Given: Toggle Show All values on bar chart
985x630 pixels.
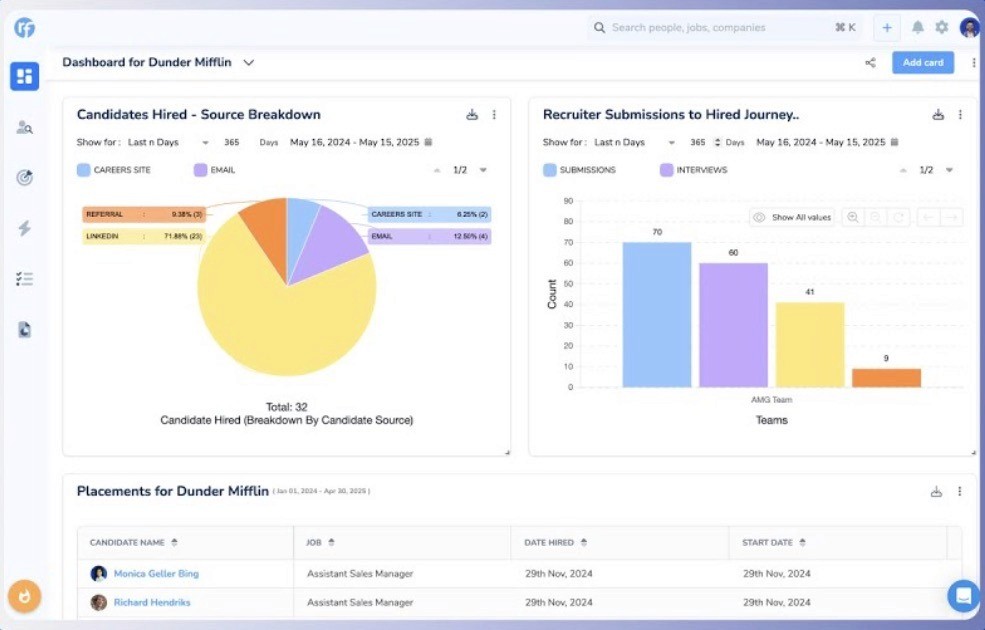Looking at the screenshot, I should click(792, 217).
